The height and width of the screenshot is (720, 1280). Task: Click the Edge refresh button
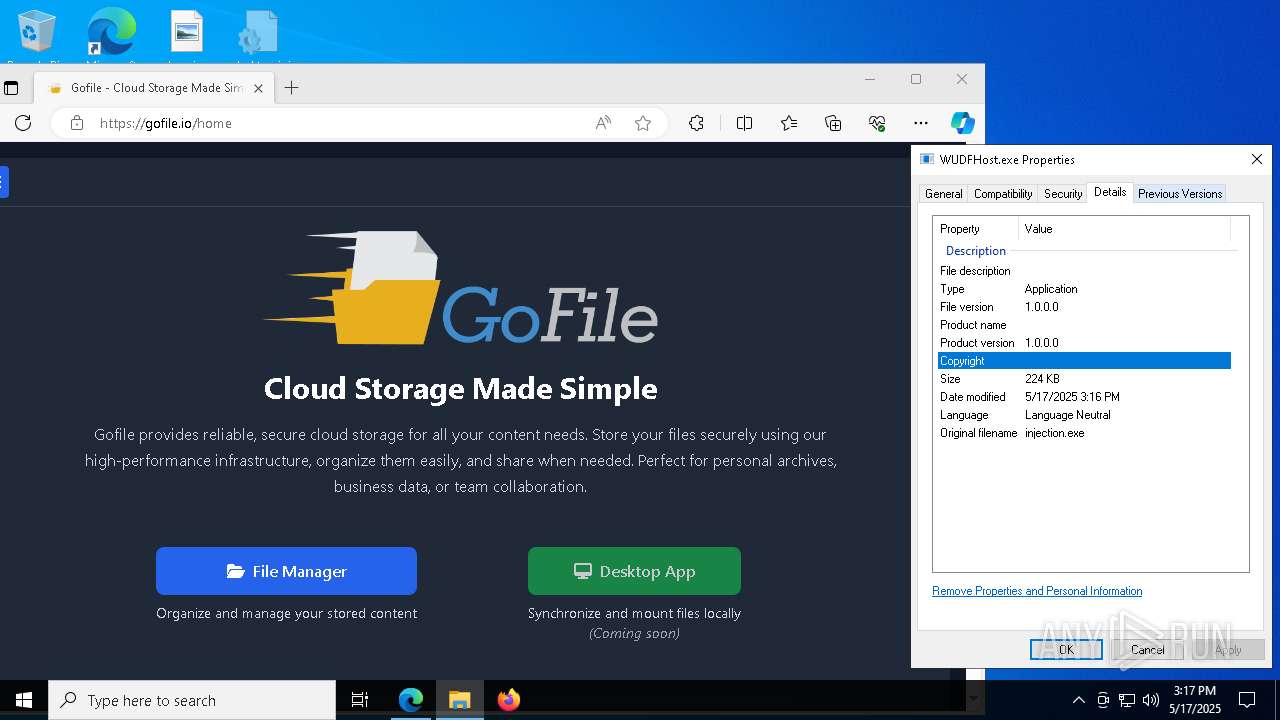tap(23, 123)
